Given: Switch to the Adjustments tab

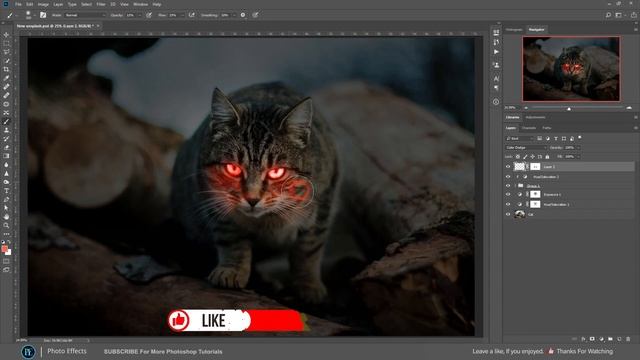Looking at the screenshot, I should pyautogui.click(x=535, y=118).
